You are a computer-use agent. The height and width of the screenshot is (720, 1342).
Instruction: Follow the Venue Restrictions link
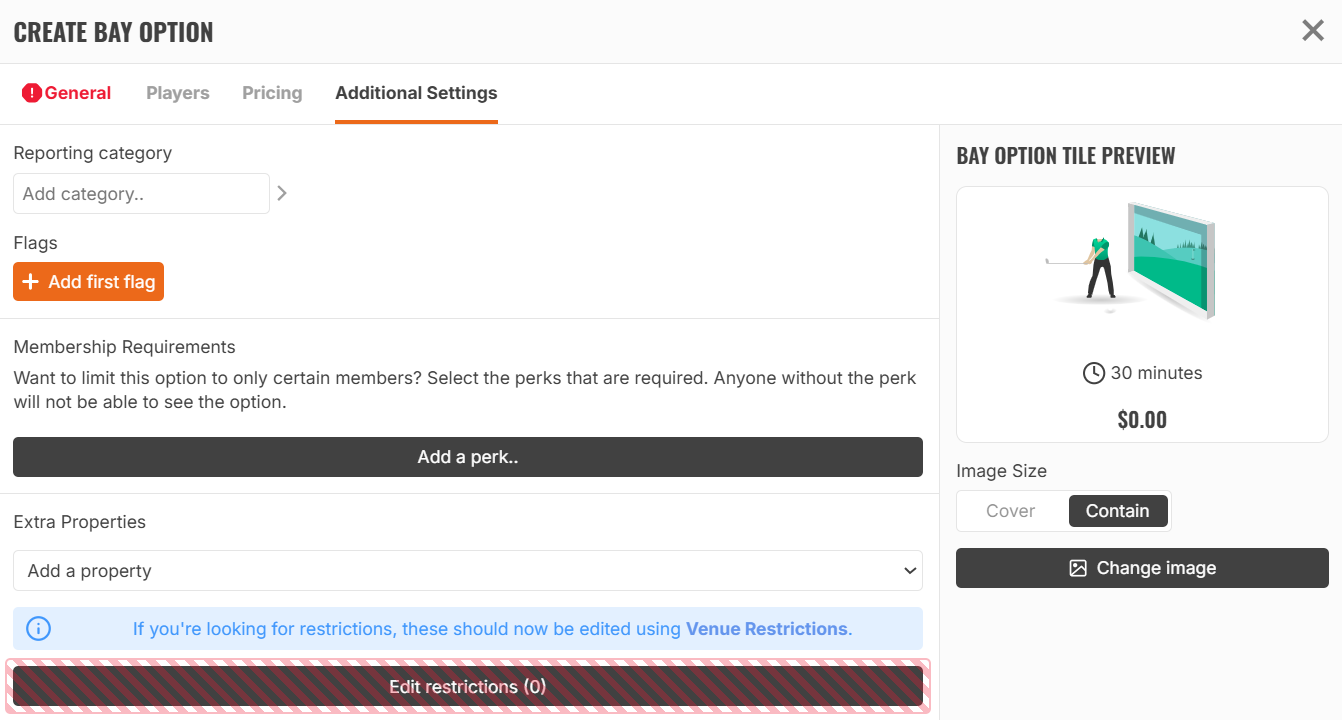(x=767, y=629)
